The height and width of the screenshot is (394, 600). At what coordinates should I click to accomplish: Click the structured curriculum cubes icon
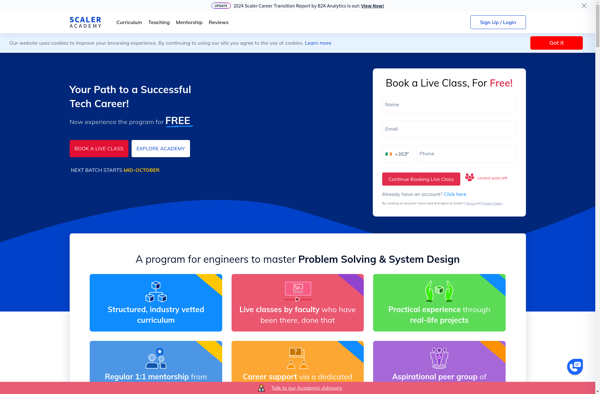click(x=156, y=292)
